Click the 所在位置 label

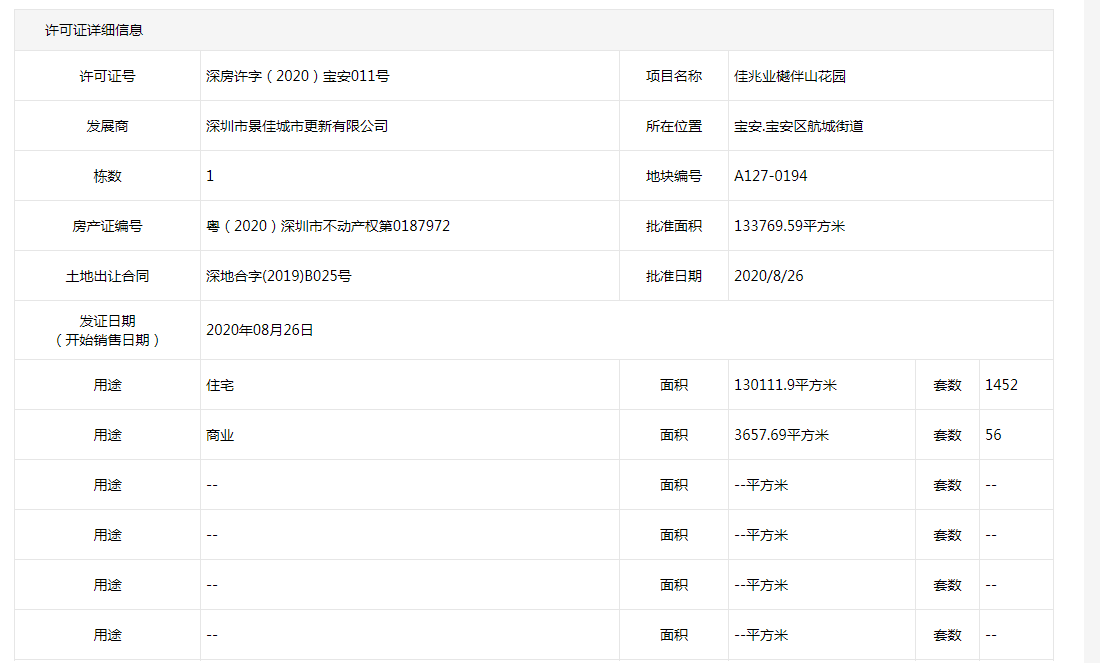coord(673,126)
